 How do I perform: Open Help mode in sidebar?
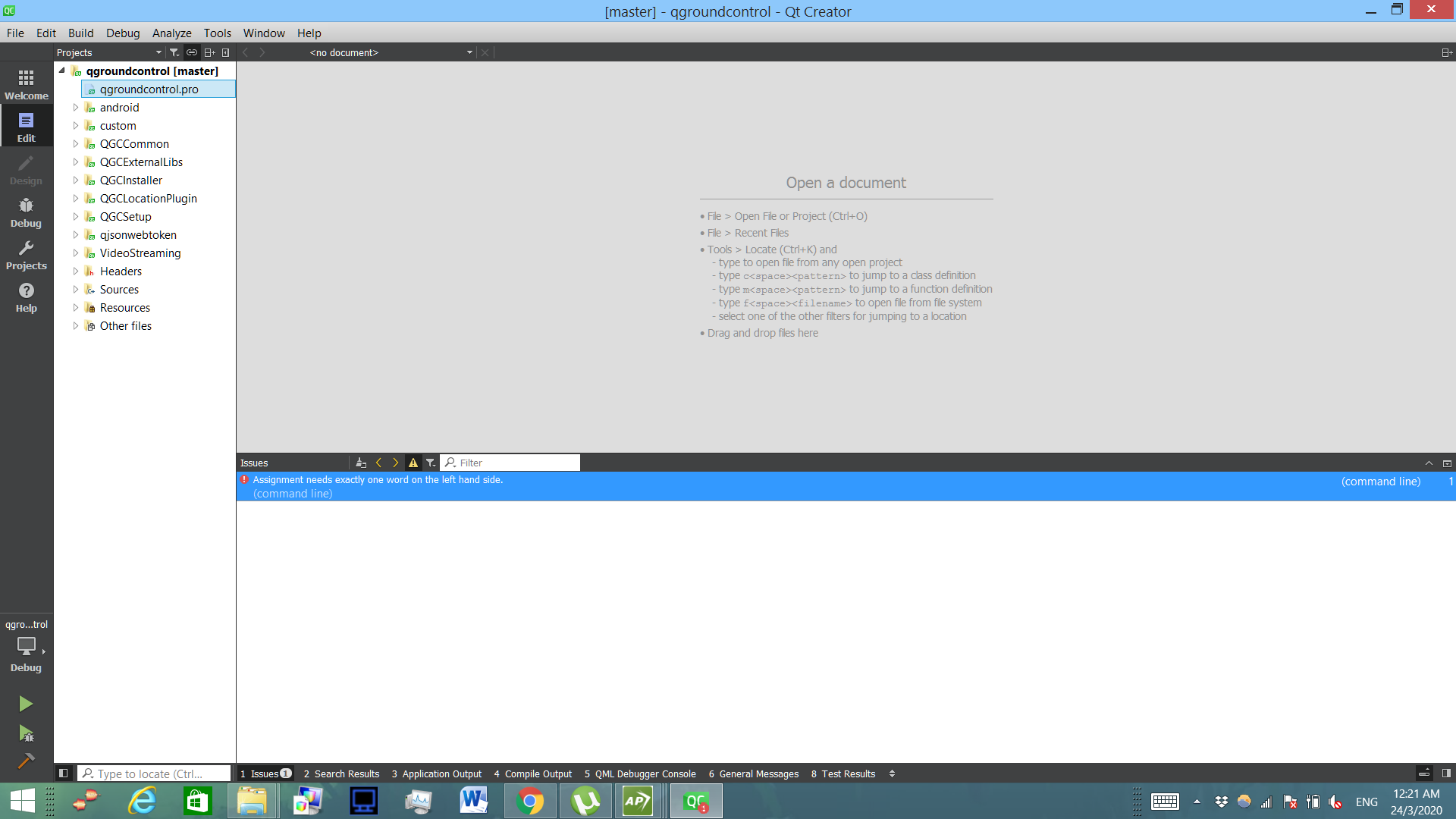pos(27,297)
